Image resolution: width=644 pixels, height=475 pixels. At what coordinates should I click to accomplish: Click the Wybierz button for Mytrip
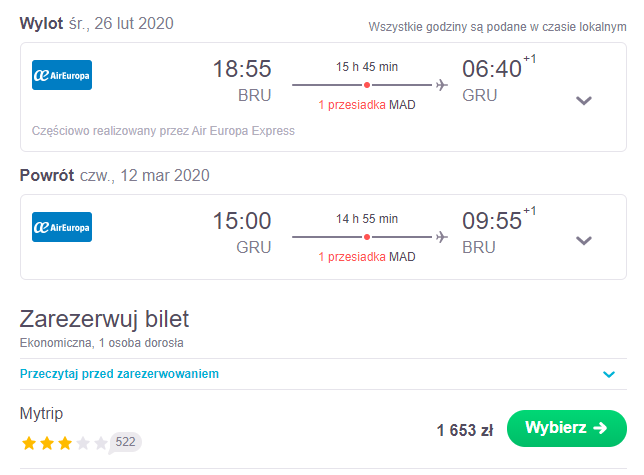pyautogui.click(x=567, y=428)
